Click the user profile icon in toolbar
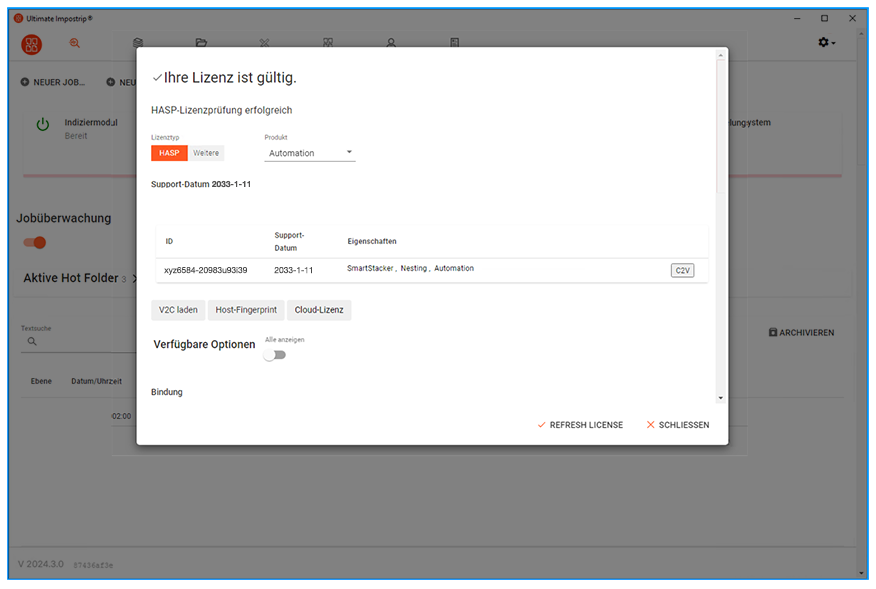876x589 pixels. (391, 43)
